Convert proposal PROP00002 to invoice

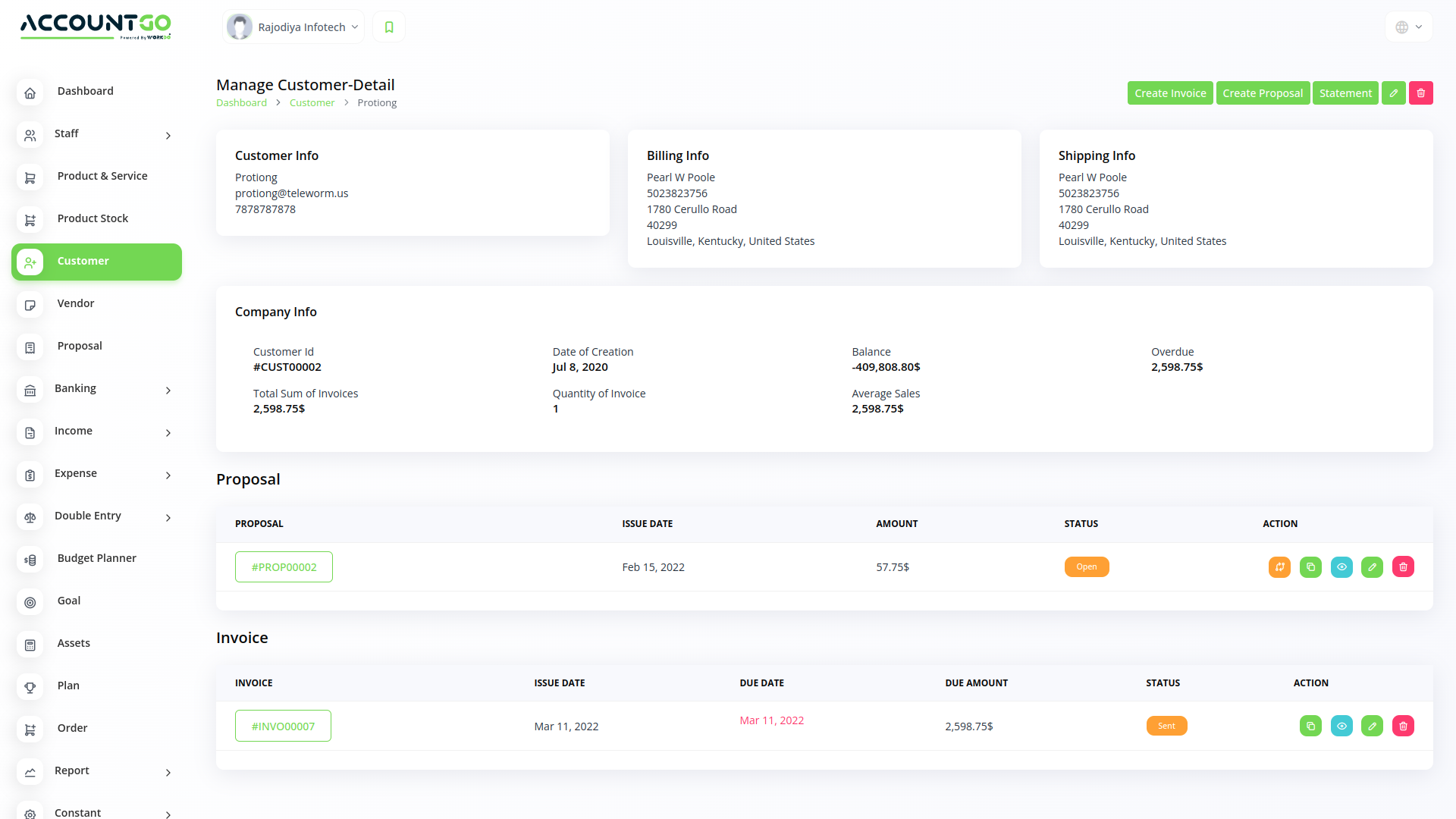click(1279, 566)
